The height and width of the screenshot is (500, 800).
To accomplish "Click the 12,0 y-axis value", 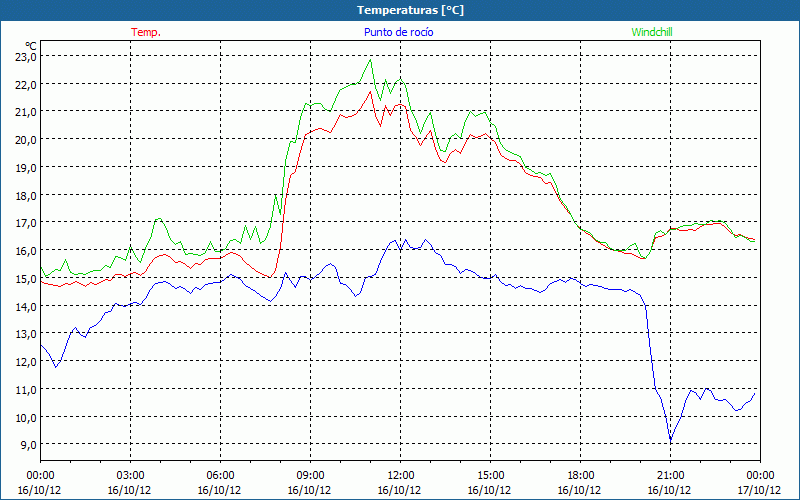I will point(26,362).
